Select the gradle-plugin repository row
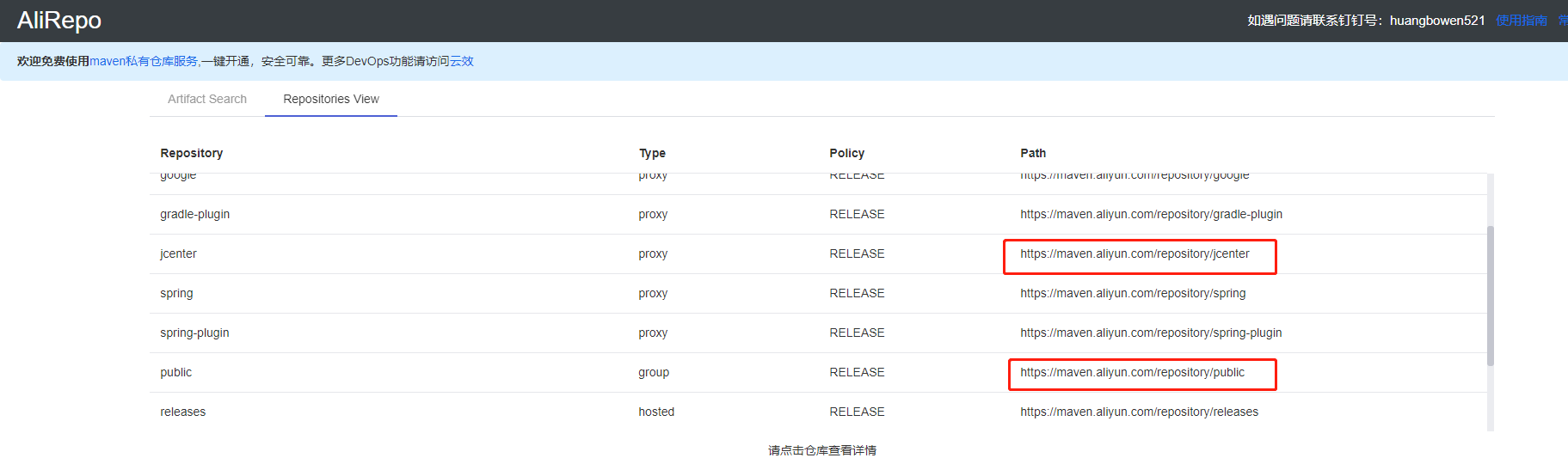 click(818, 214)
